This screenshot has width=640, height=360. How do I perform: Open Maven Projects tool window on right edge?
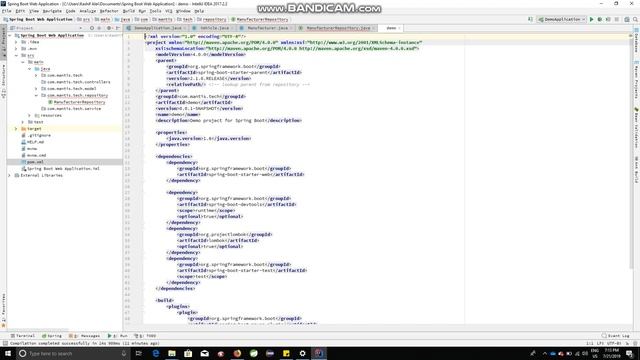pos(636,80)
